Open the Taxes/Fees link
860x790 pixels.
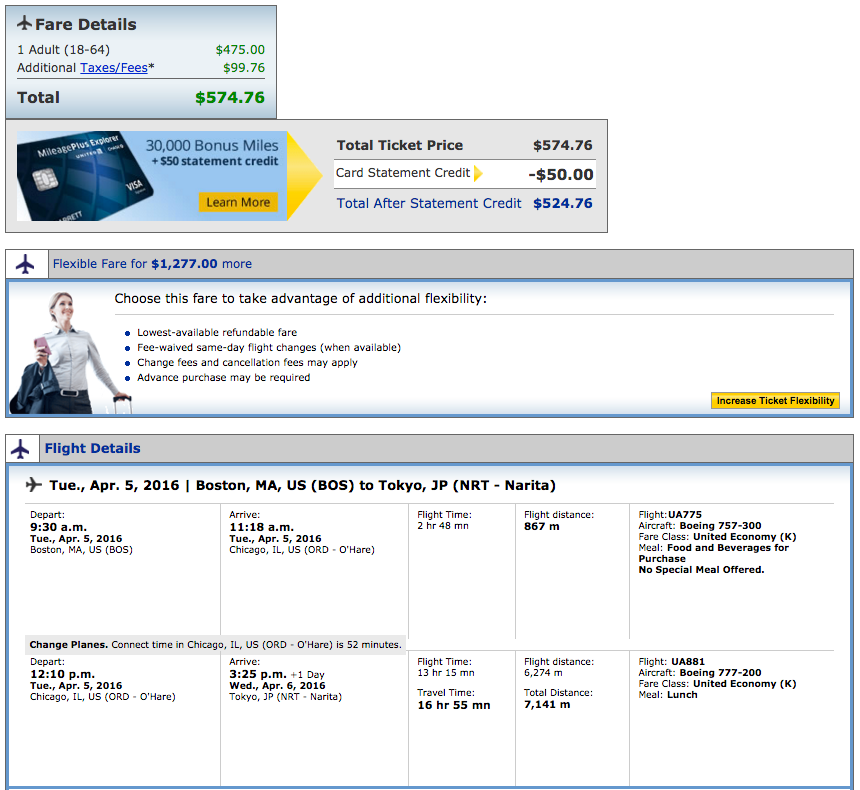pos(114,68)
